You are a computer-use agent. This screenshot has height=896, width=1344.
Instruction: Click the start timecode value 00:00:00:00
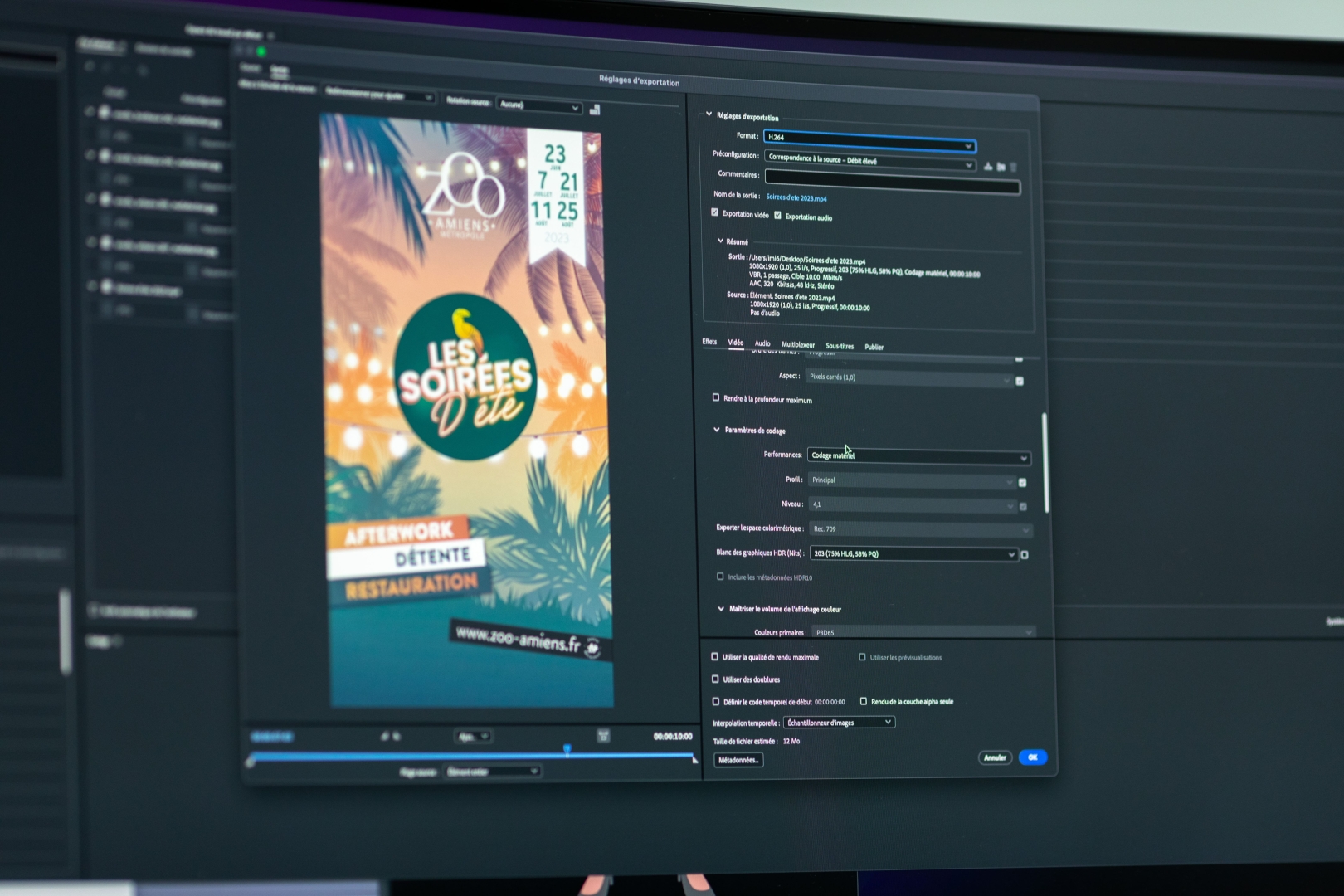[830, 702]
